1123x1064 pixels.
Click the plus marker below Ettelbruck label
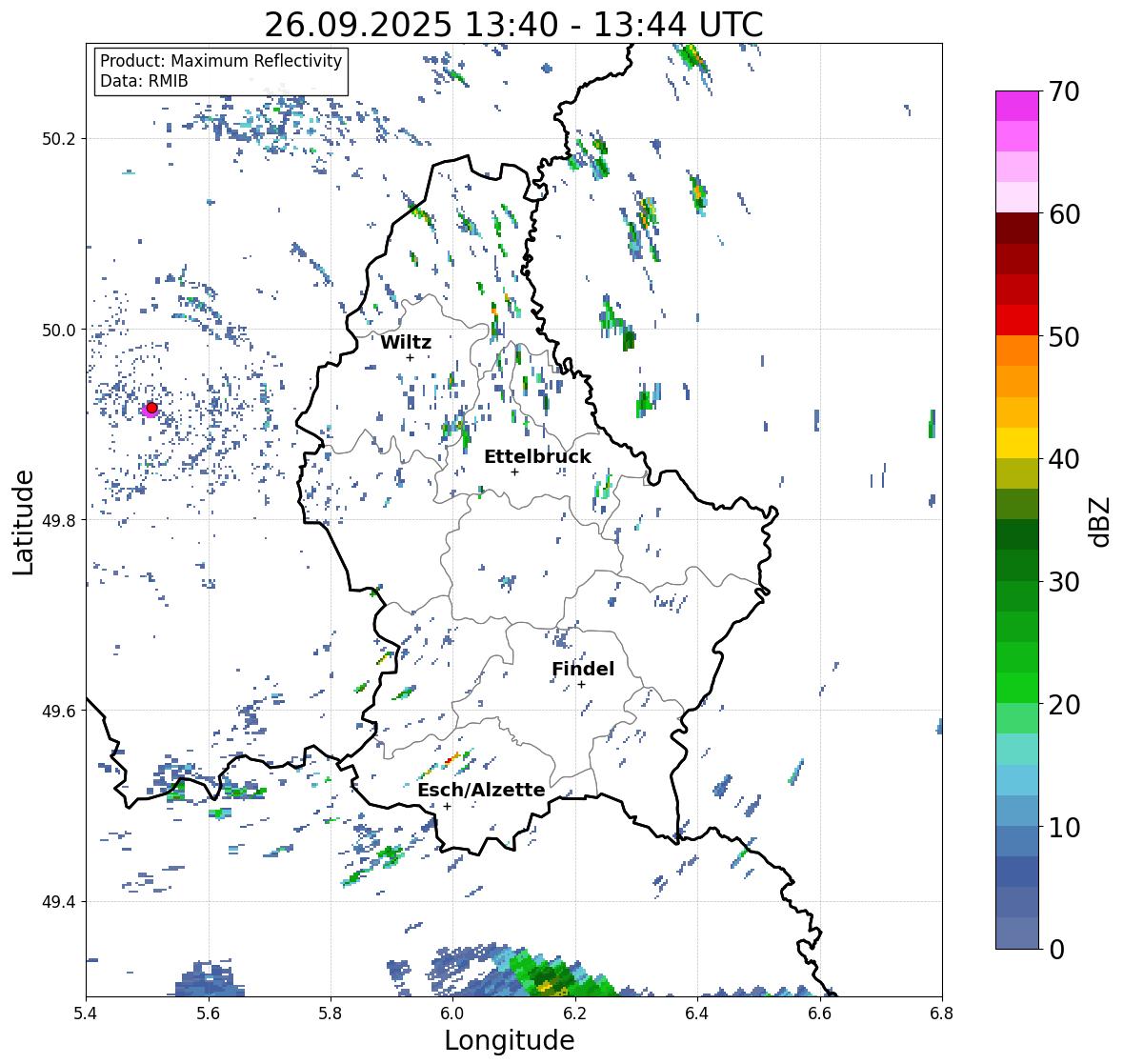tap(514, 472)
